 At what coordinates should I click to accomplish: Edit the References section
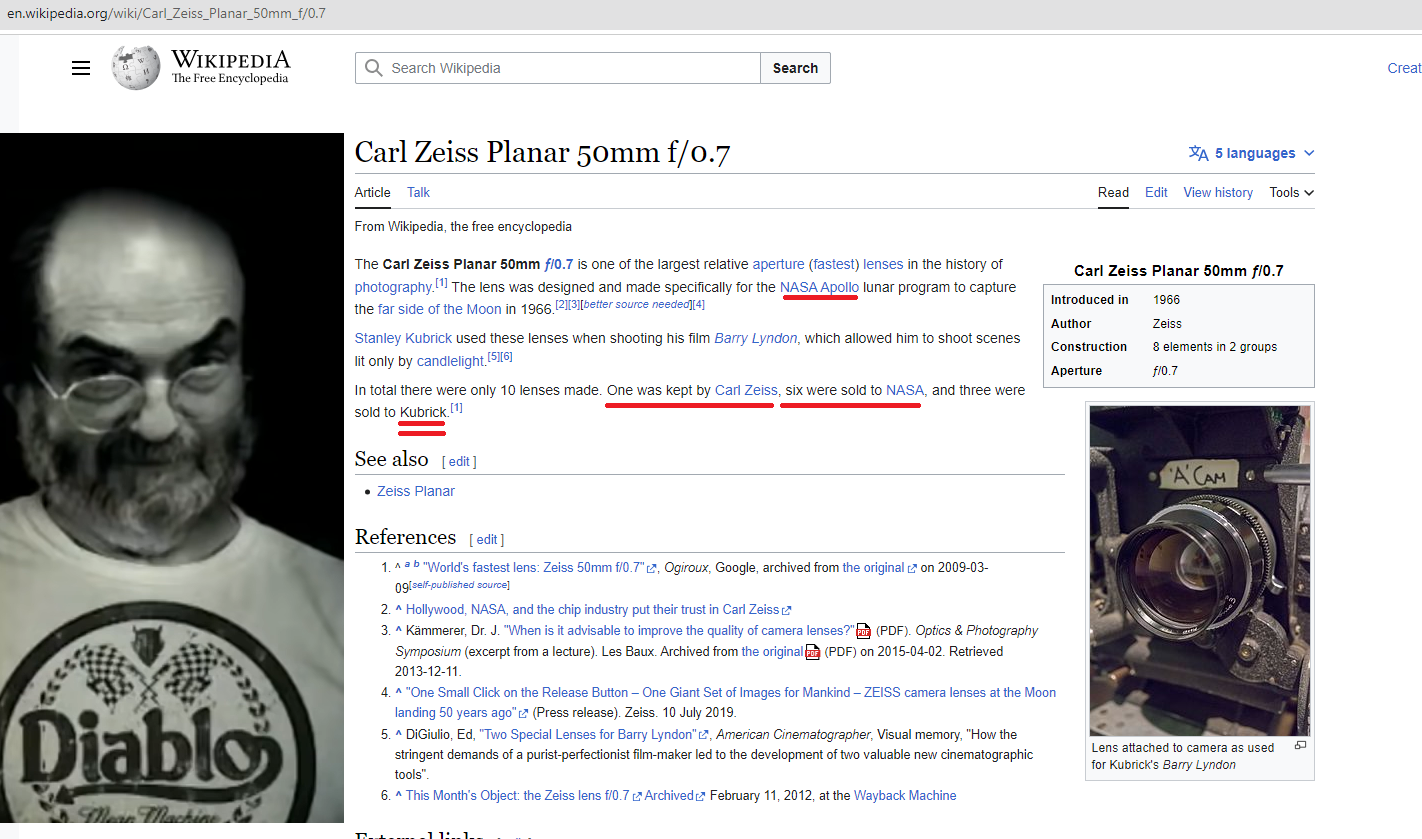coord(487,539)
